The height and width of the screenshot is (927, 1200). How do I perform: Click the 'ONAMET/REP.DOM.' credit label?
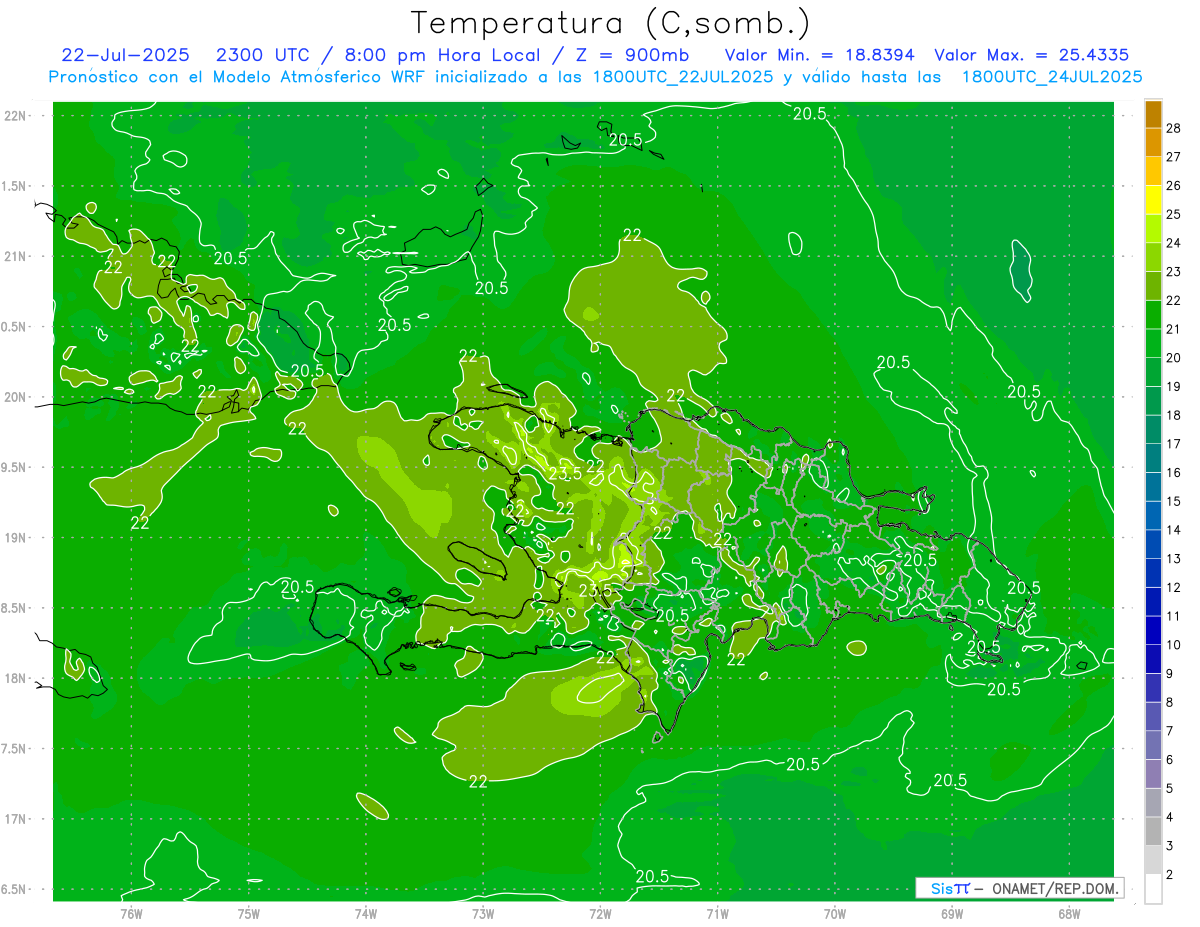(x=1054, y=888)
